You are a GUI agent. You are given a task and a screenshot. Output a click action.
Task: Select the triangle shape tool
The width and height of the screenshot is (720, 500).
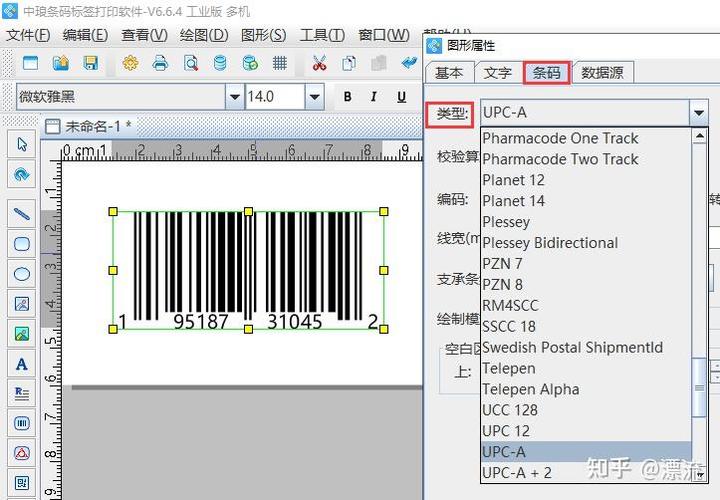click(22, 453)
